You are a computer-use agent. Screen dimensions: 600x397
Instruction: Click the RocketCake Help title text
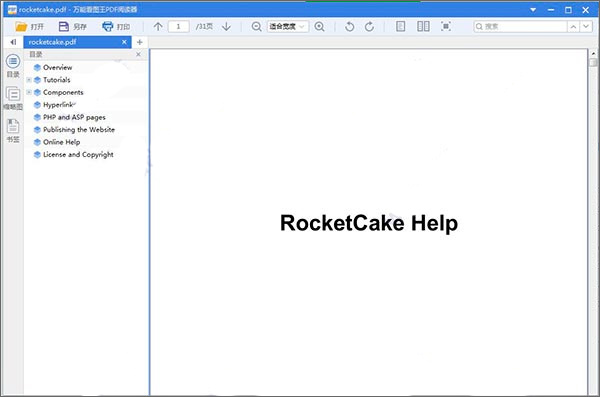point(369,223)
